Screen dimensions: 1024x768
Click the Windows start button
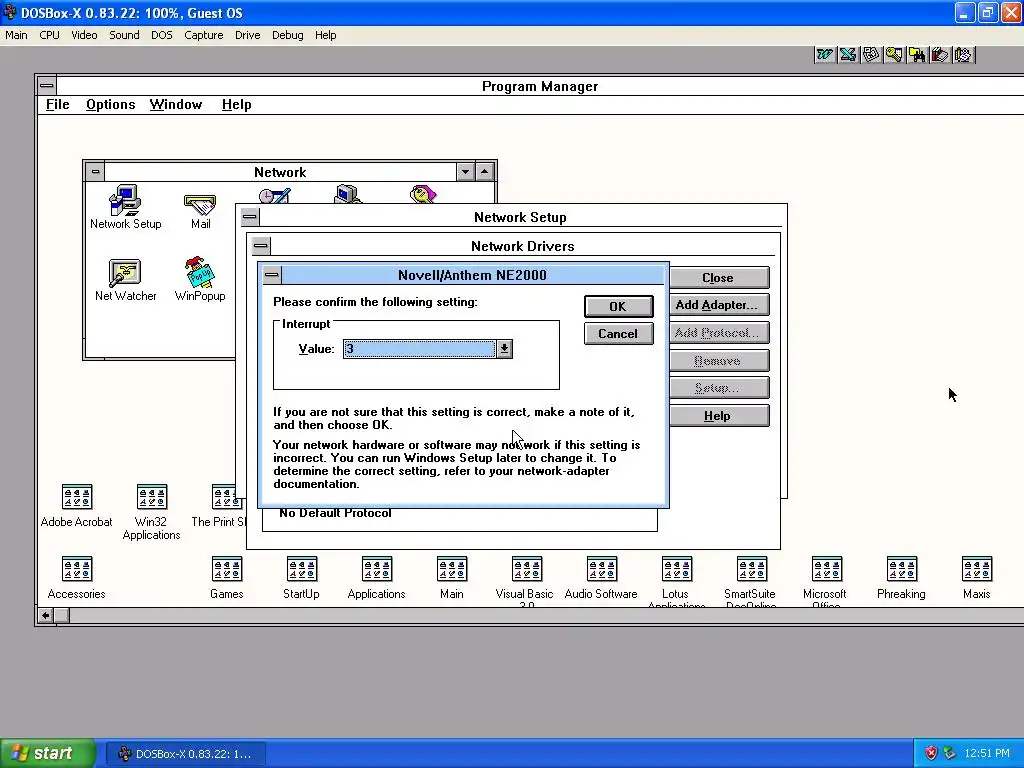coord(48,753)
